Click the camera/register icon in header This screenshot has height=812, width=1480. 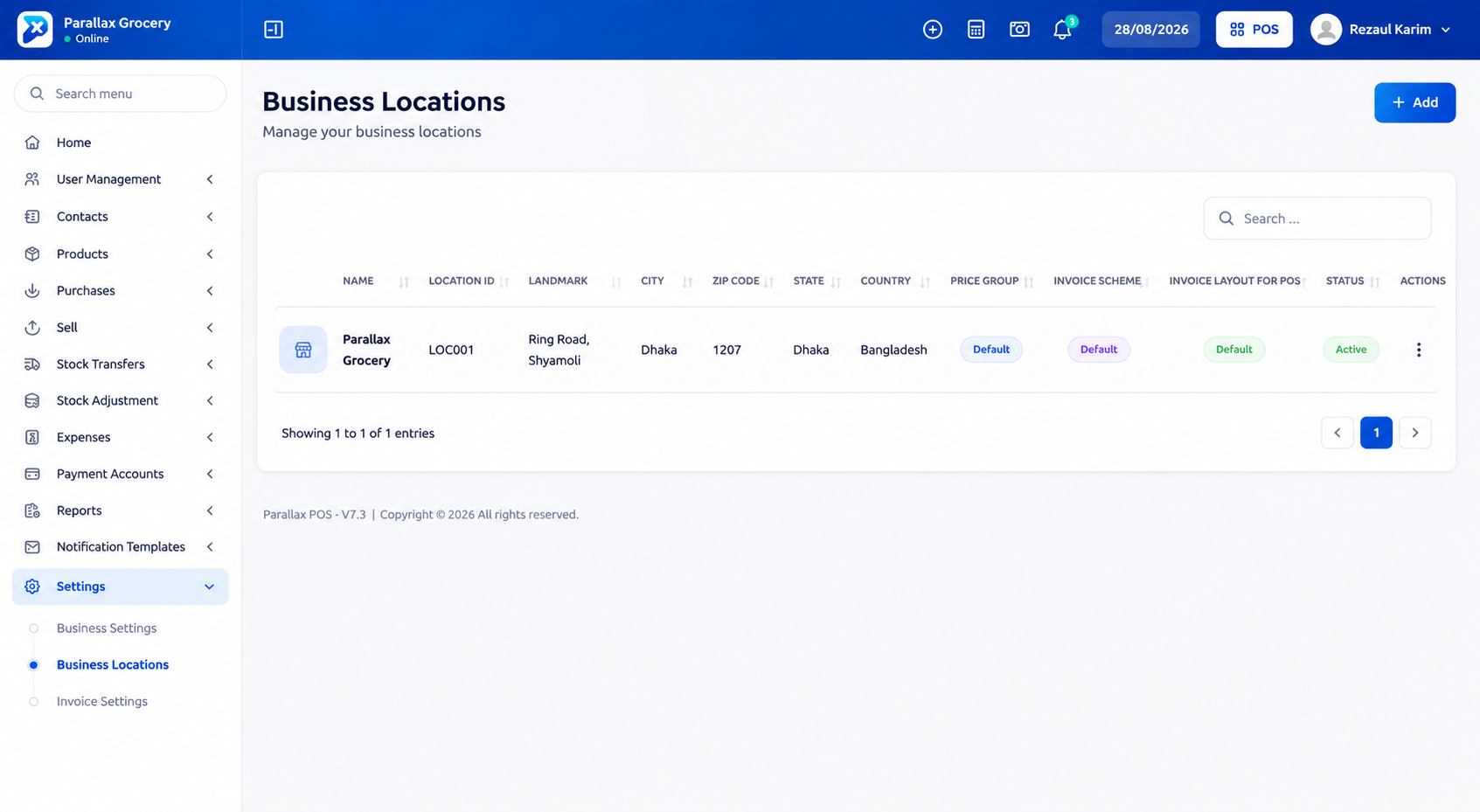pos(1019,30)
